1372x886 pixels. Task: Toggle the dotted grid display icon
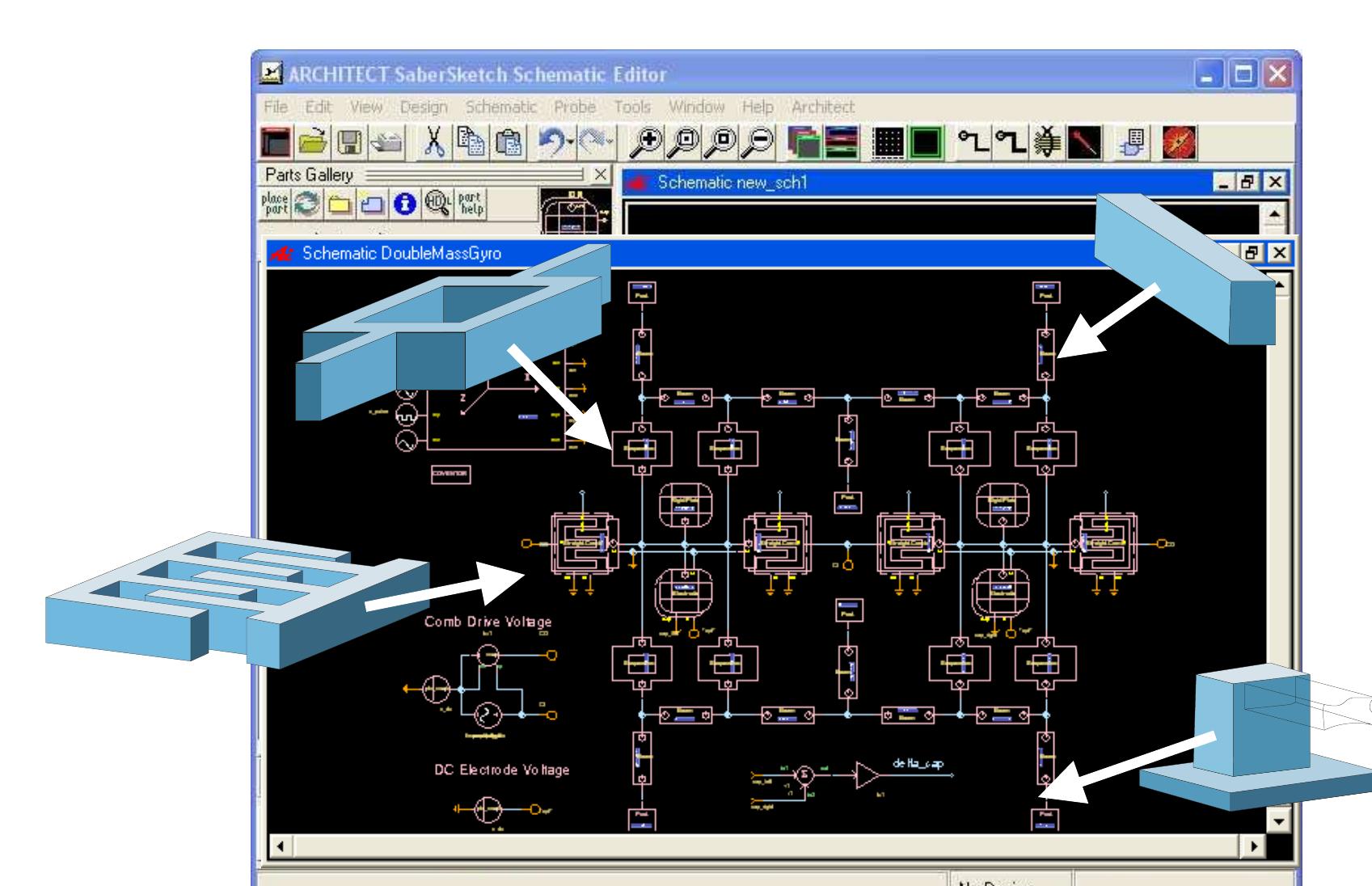click(x=889, y=143)
